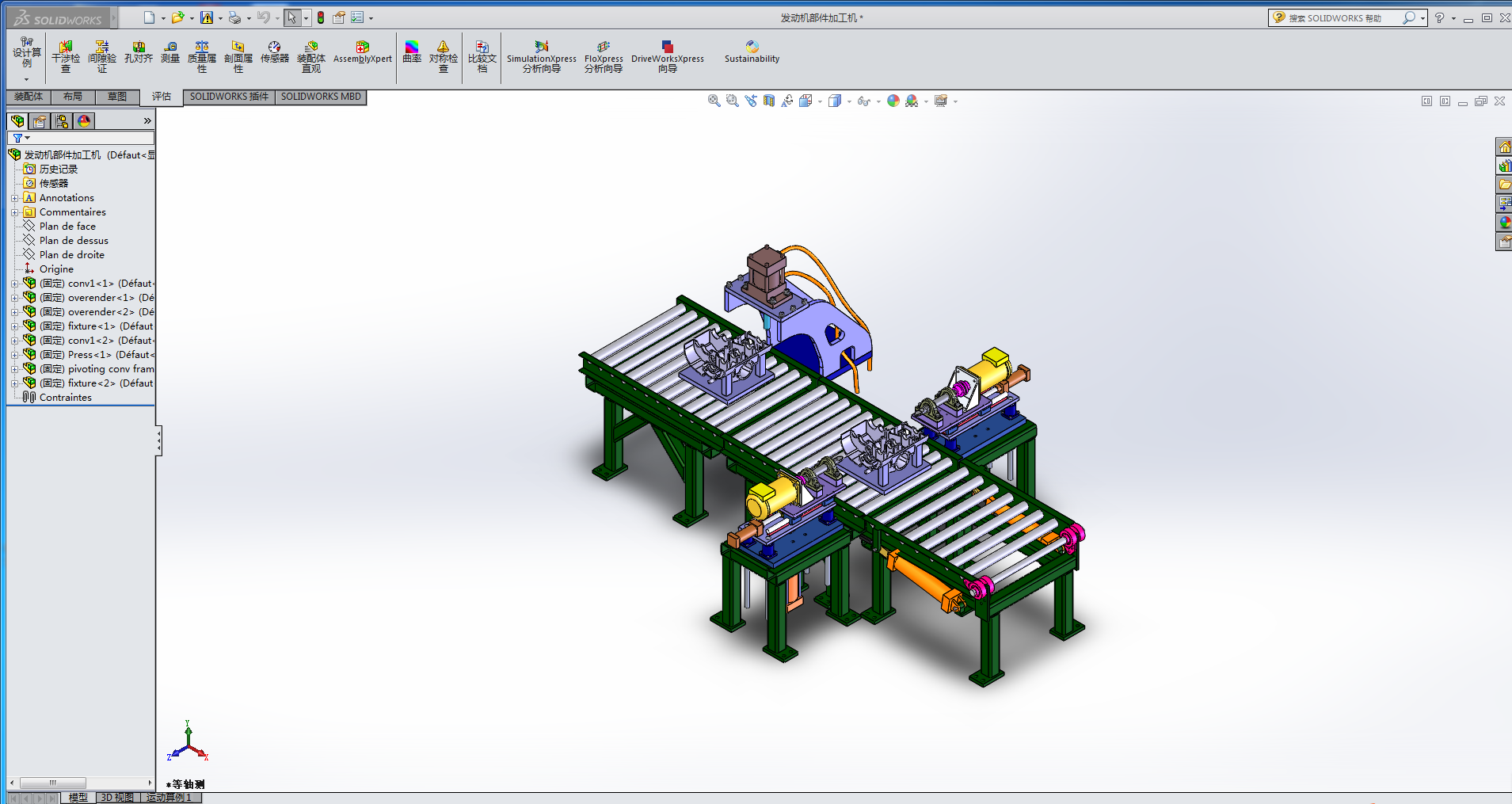Toggle Curvature (曲率) display
Image resolution: width=1512 pixels, height=804 pixels.
click(412, 52)
